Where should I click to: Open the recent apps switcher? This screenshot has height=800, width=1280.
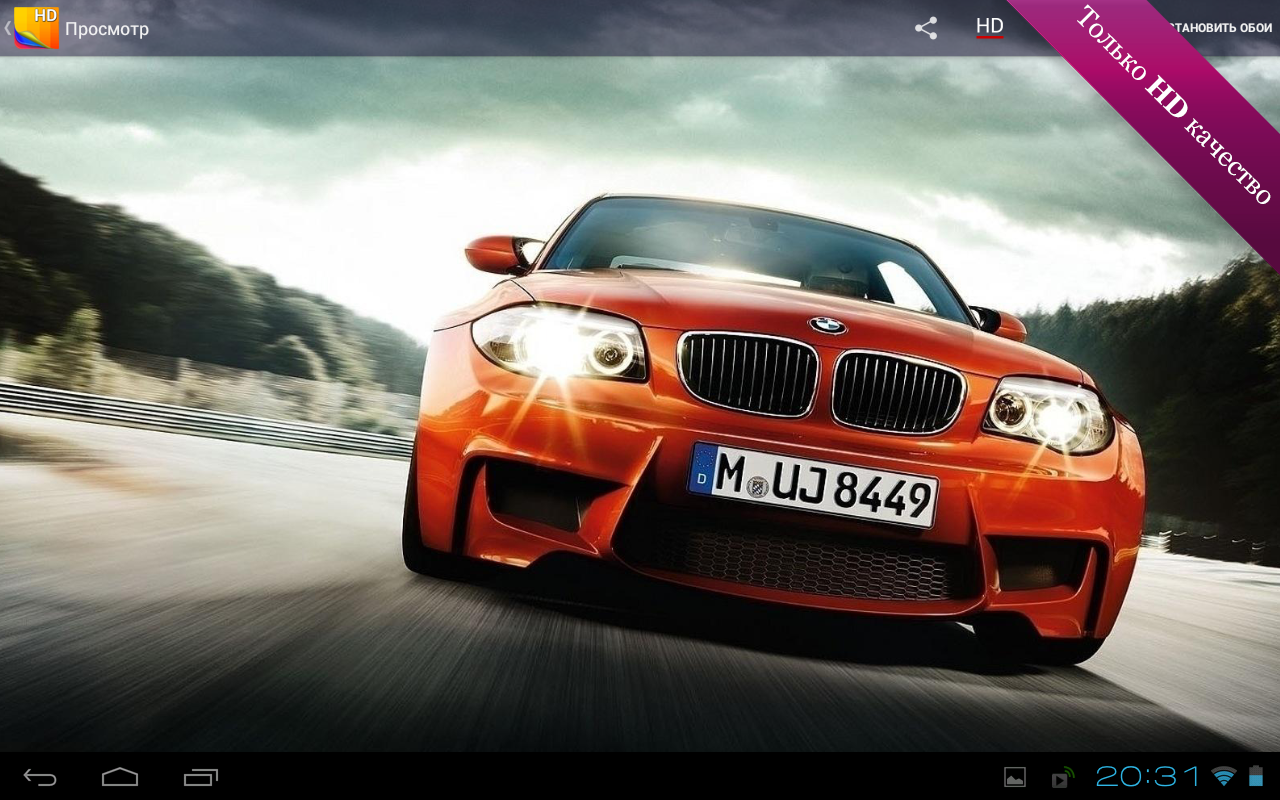(x=201, y=777)
